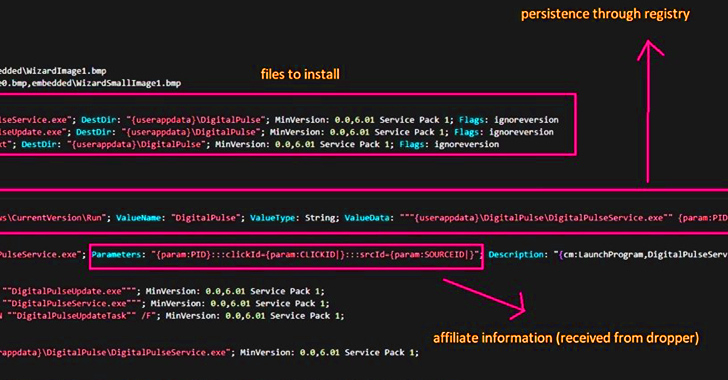Click the ValueData keyword

(x=367, y=218)
